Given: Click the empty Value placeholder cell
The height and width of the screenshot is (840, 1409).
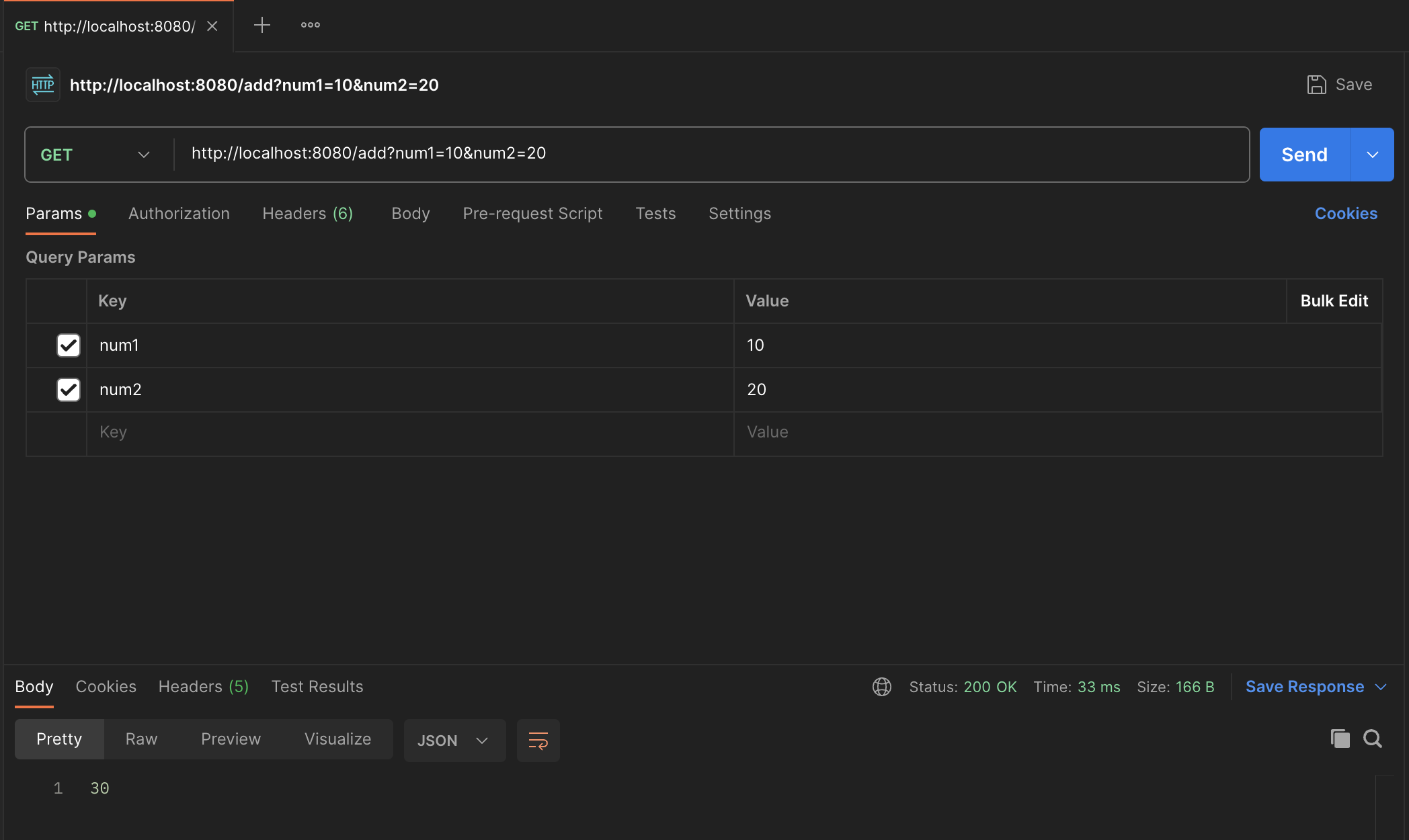Looking at the screenshot, I should (x=1057, y=433).
